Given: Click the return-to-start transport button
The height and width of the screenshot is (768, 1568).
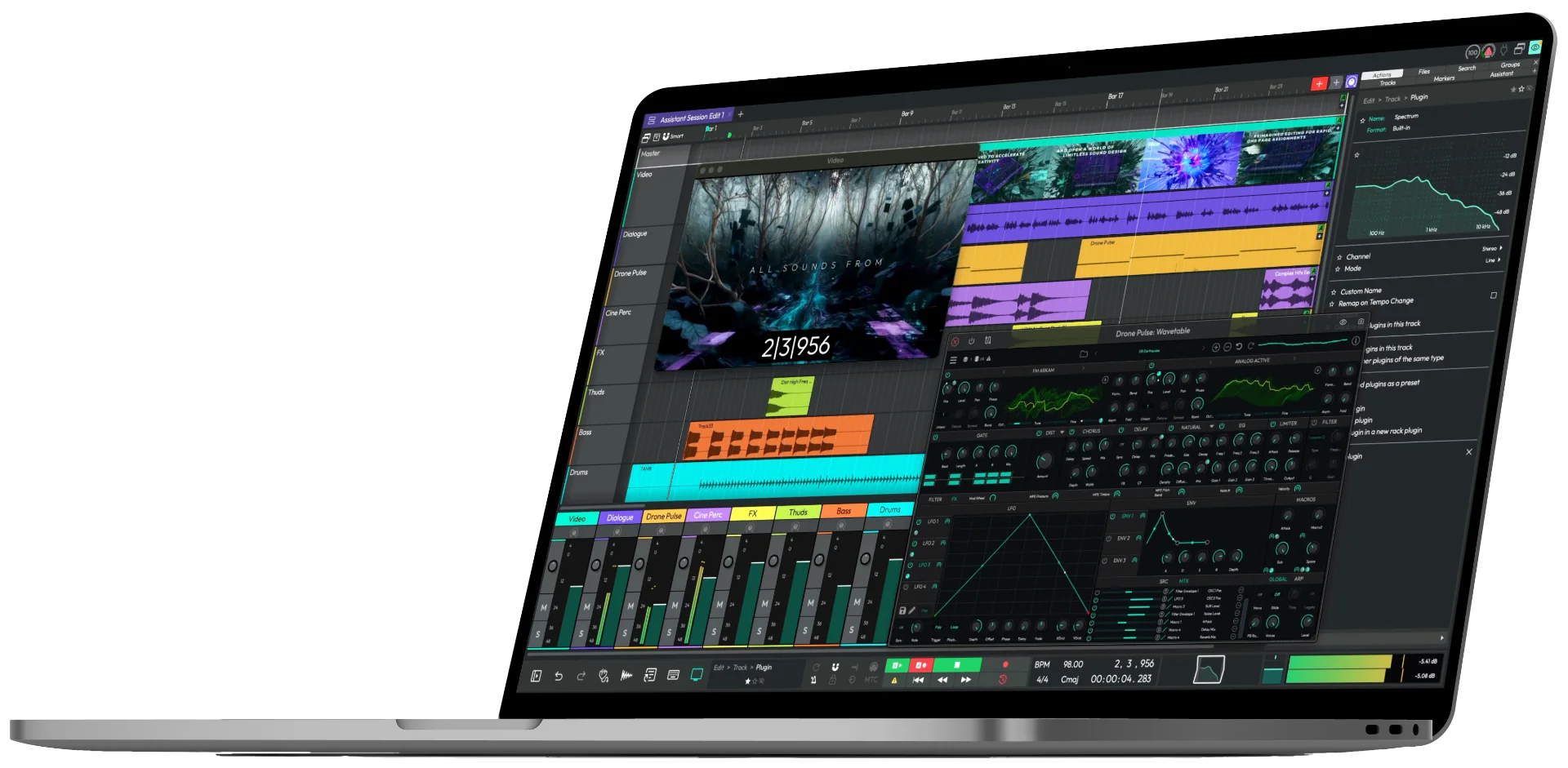Looking at the screenshot, I should [918, 680].
